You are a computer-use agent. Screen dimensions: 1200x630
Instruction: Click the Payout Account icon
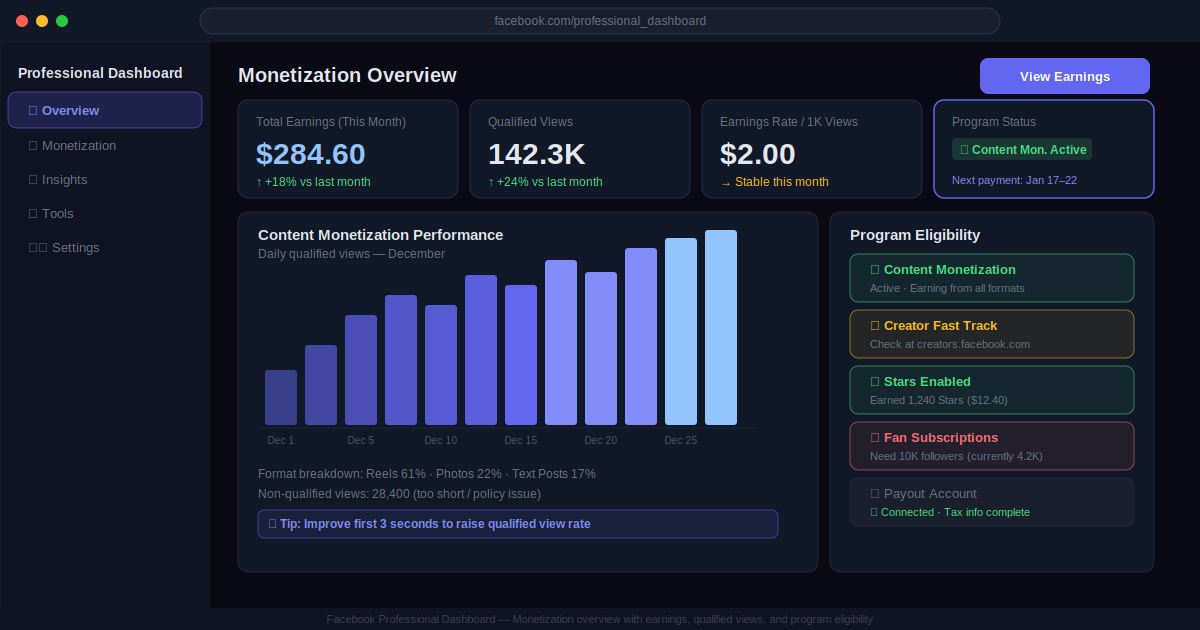pyautogui.click(x=875, y=494)
